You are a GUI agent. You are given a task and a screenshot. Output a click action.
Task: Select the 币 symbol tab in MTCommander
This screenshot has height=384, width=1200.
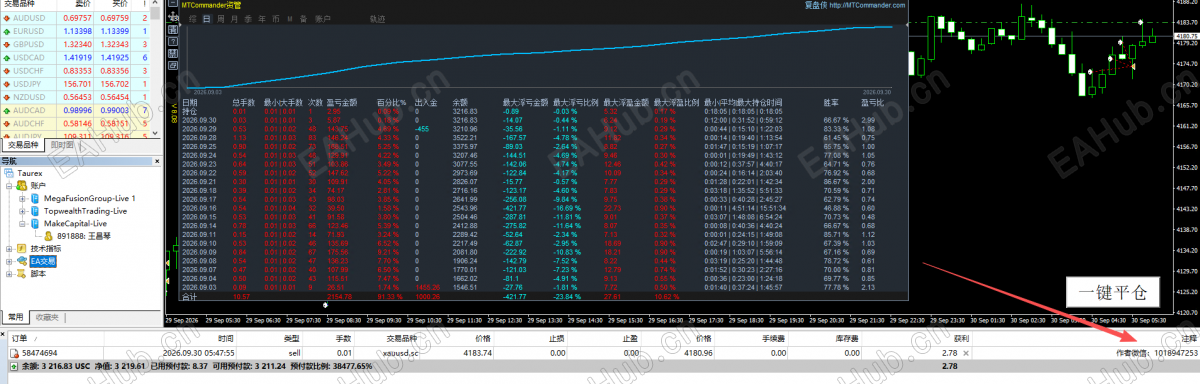click(x=275, y=19)
